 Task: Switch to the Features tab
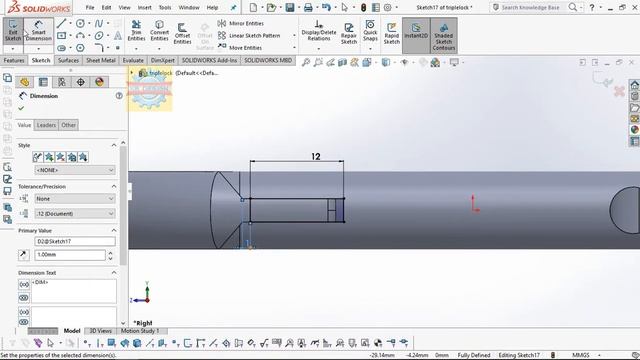14,60
